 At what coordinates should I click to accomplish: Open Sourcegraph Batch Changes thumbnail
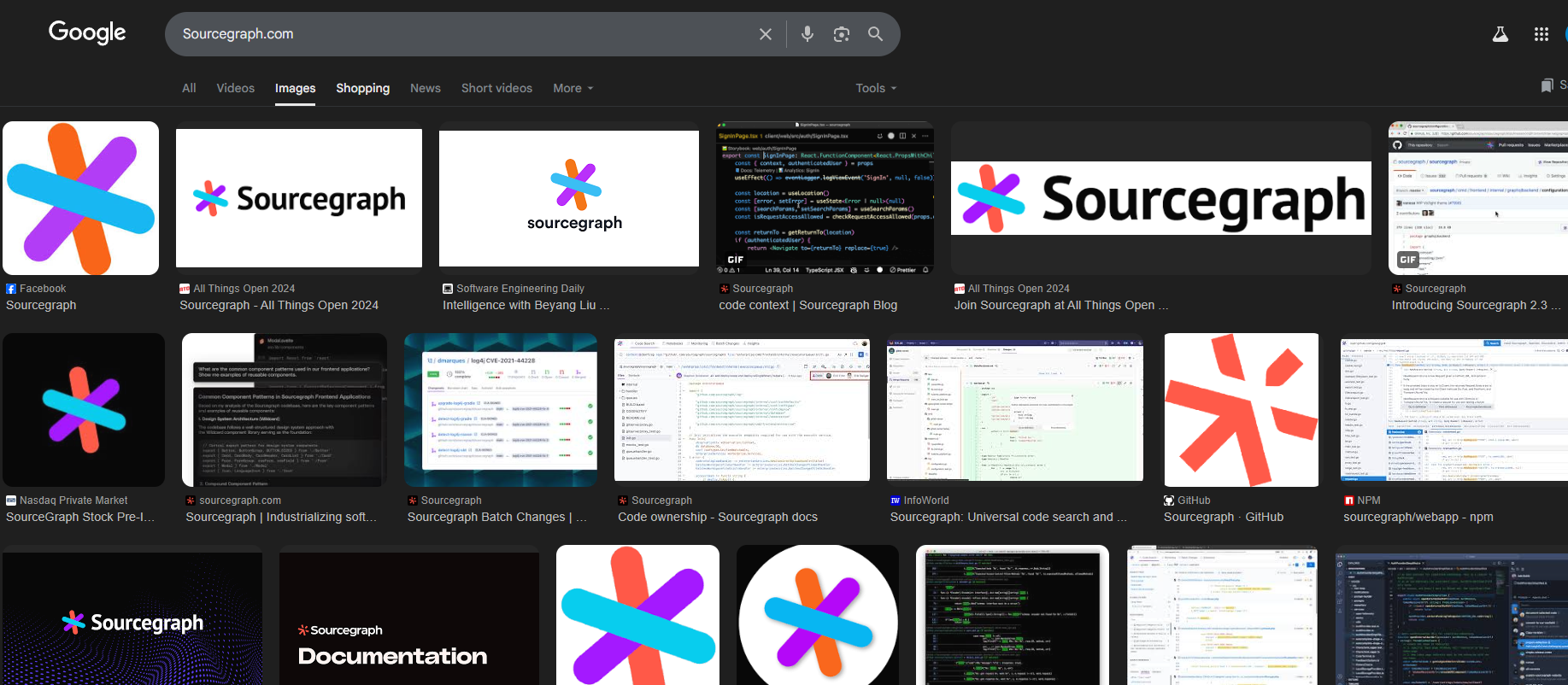501,410
